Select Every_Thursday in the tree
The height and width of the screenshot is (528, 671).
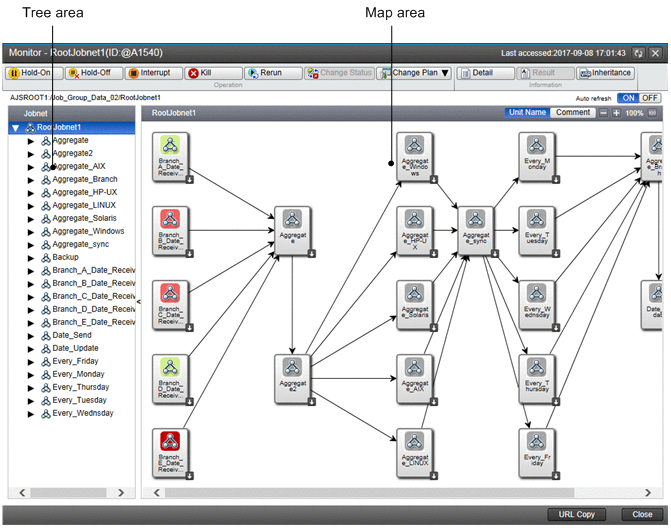click(x=81, y=387)
